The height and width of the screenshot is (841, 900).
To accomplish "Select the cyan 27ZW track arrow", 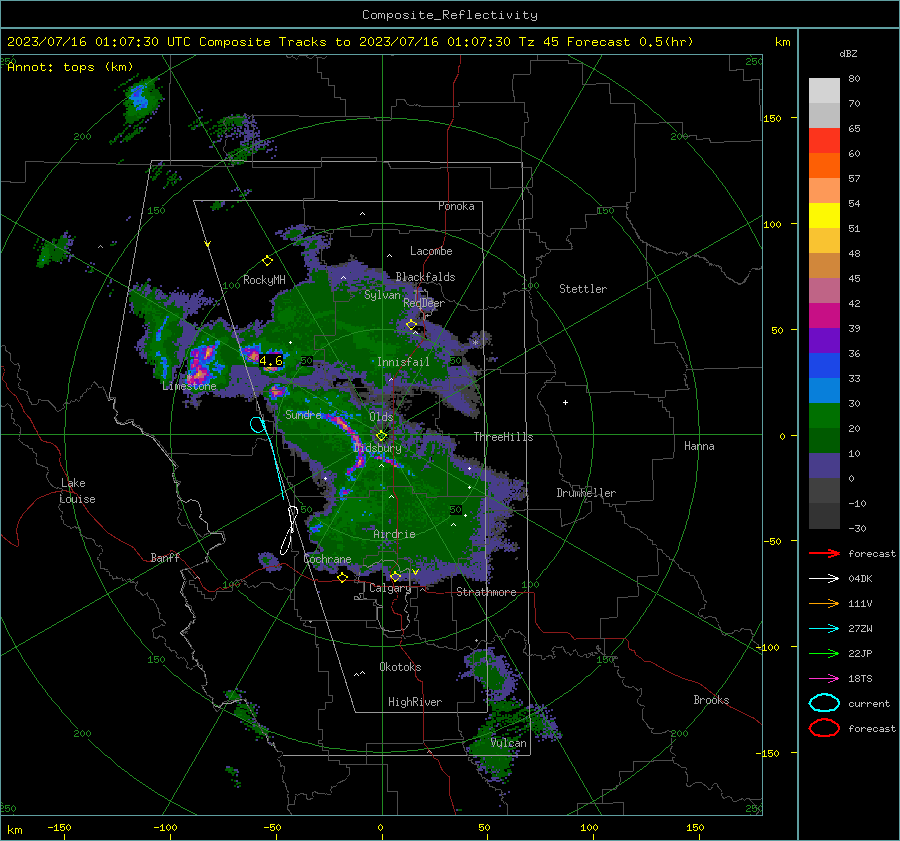I will click(x=824, y=629).
